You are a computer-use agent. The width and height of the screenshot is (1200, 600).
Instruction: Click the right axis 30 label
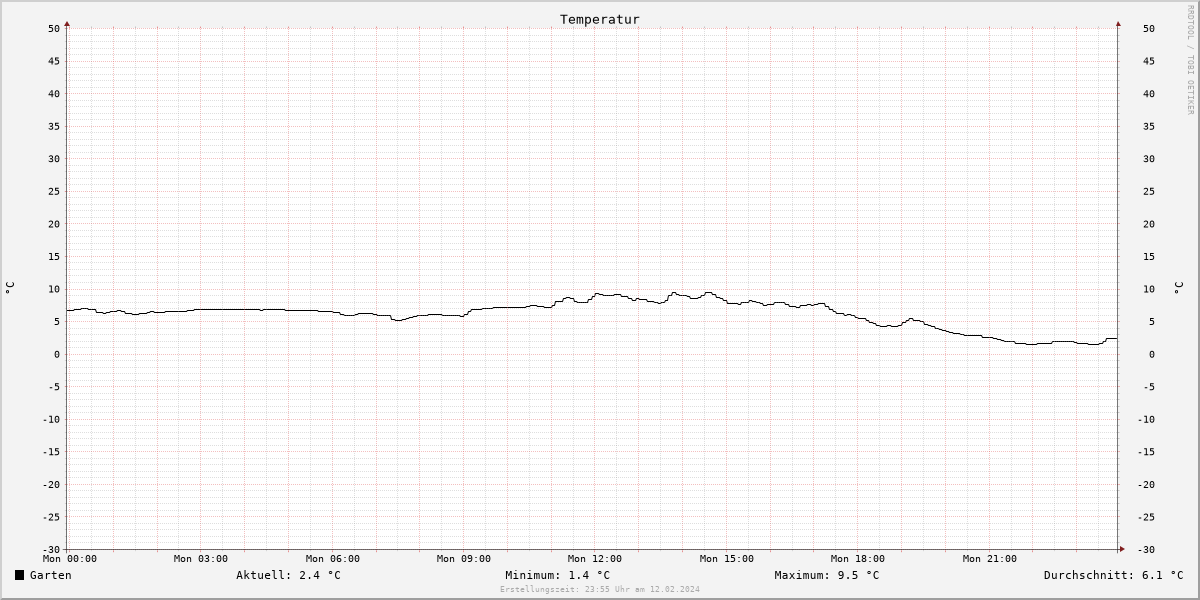1149,159
